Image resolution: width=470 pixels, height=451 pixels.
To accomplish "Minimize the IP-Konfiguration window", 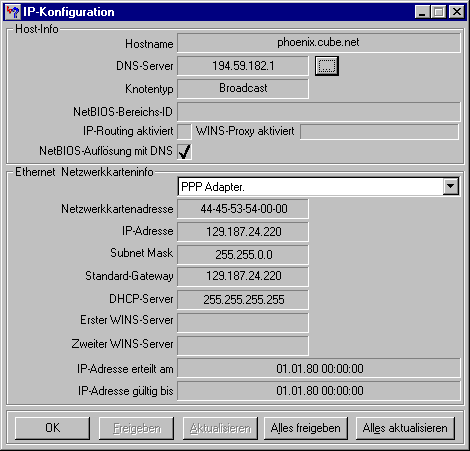I will point(423,12).
